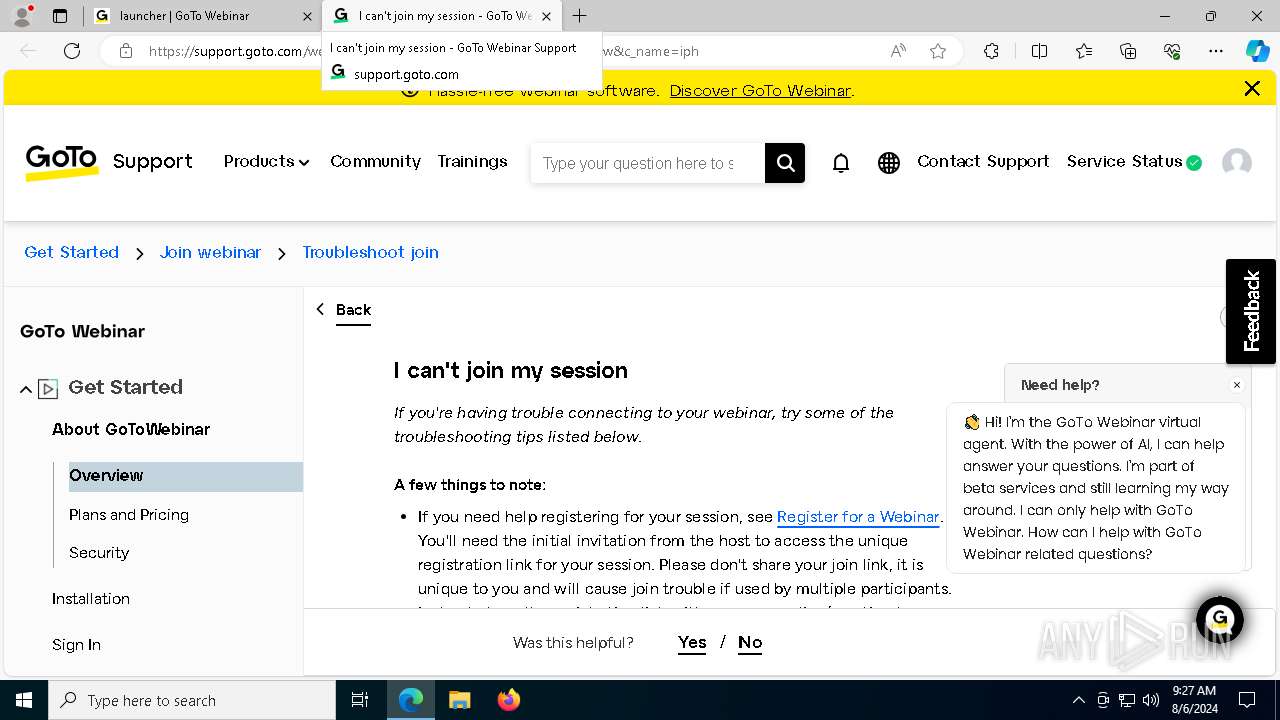
Task: Open browser Settings and more menu
Action: pos(1216,51)
